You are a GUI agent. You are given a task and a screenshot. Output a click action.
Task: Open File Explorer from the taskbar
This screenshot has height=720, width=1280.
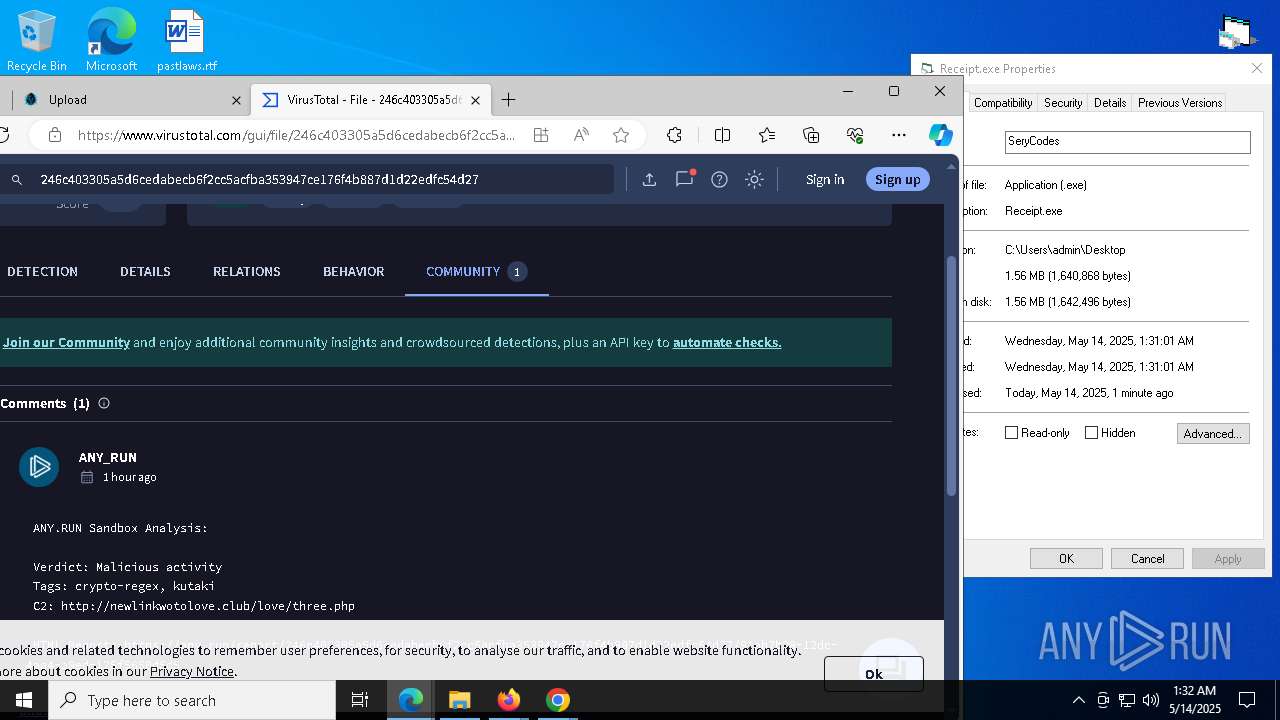459,700
